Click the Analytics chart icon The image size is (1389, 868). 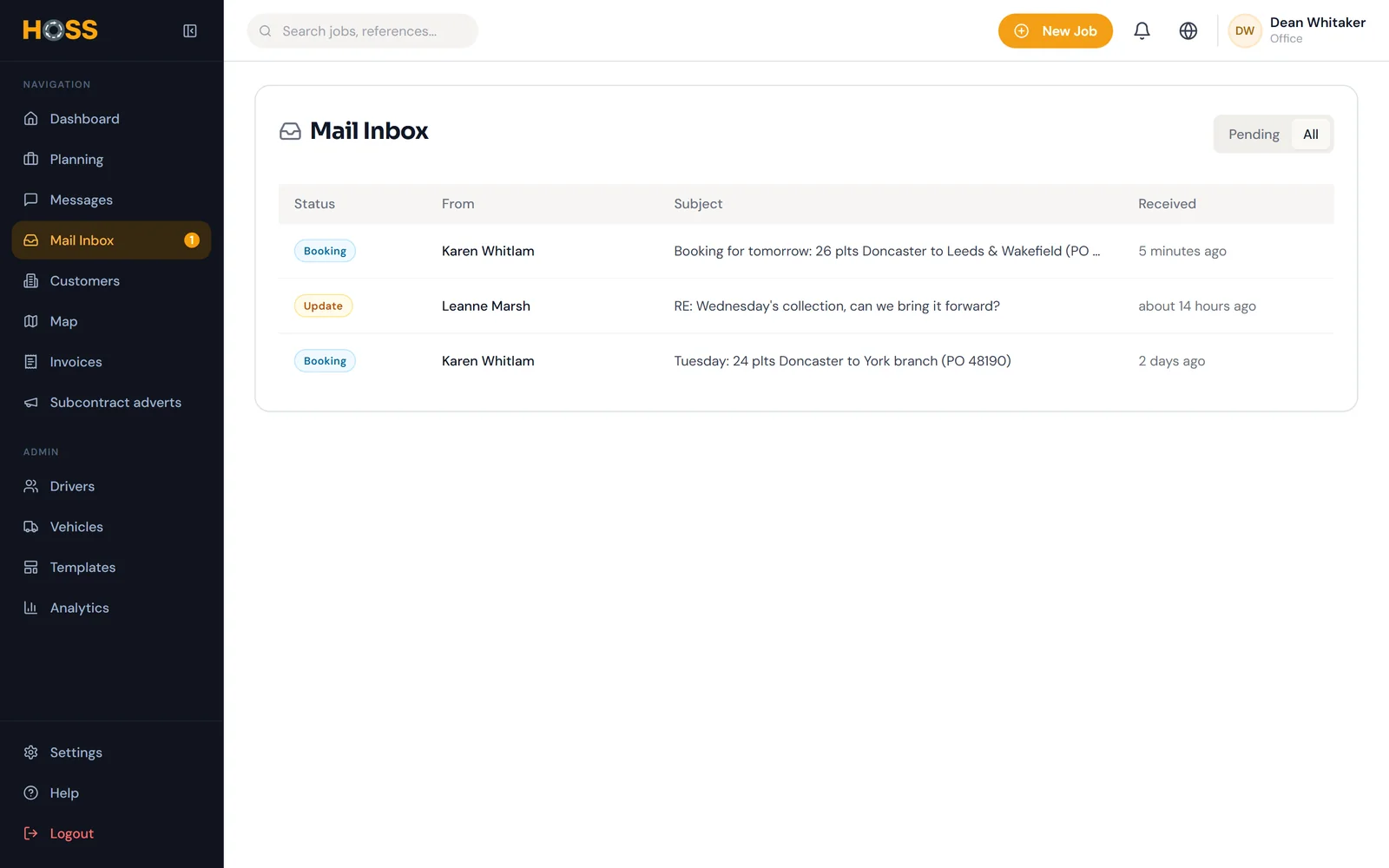pos(31,608)
